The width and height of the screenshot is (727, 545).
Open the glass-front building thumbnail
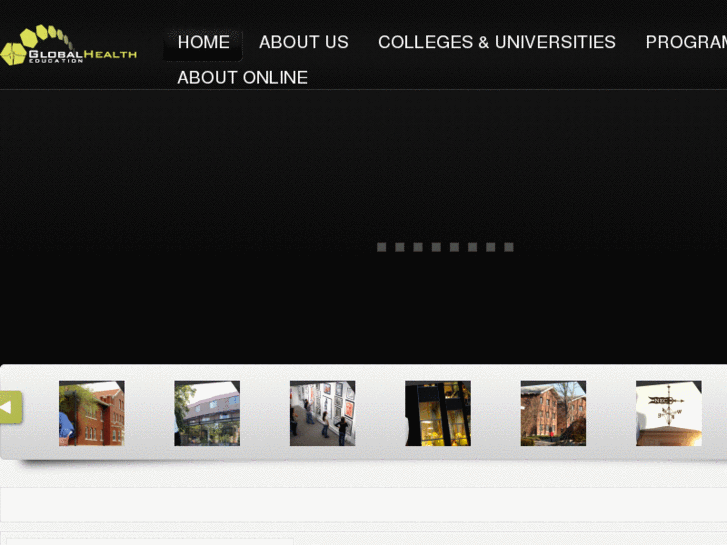pos(207,413)
